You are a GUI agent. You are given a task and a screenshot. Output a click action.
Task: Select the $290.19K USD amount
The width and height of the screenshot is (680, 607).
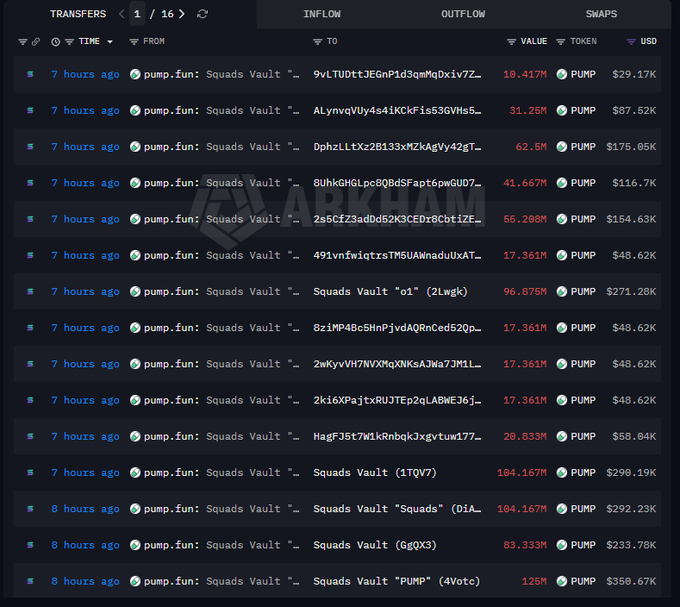click(x=631, y=473)
